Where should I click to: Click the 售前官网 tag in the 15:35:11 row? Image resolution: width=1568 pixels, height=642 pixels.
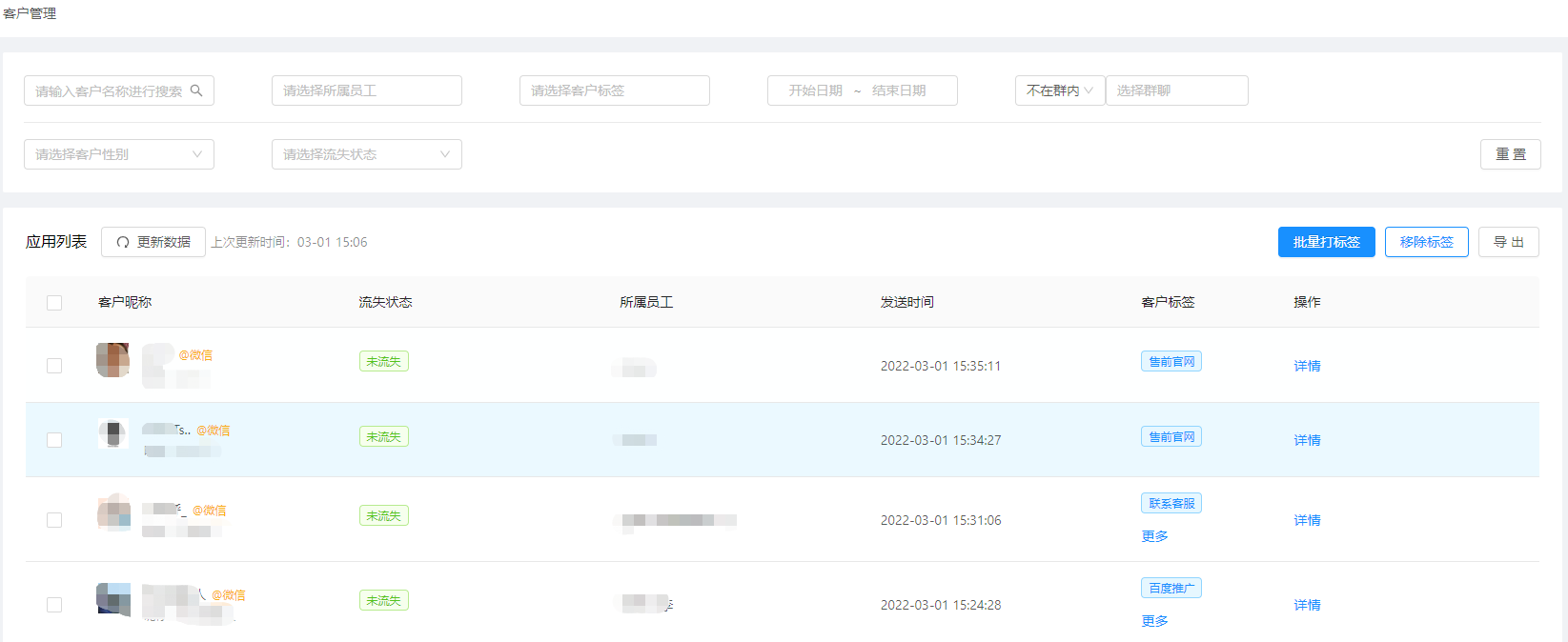pyautogui.click(x=1171, y=361)
